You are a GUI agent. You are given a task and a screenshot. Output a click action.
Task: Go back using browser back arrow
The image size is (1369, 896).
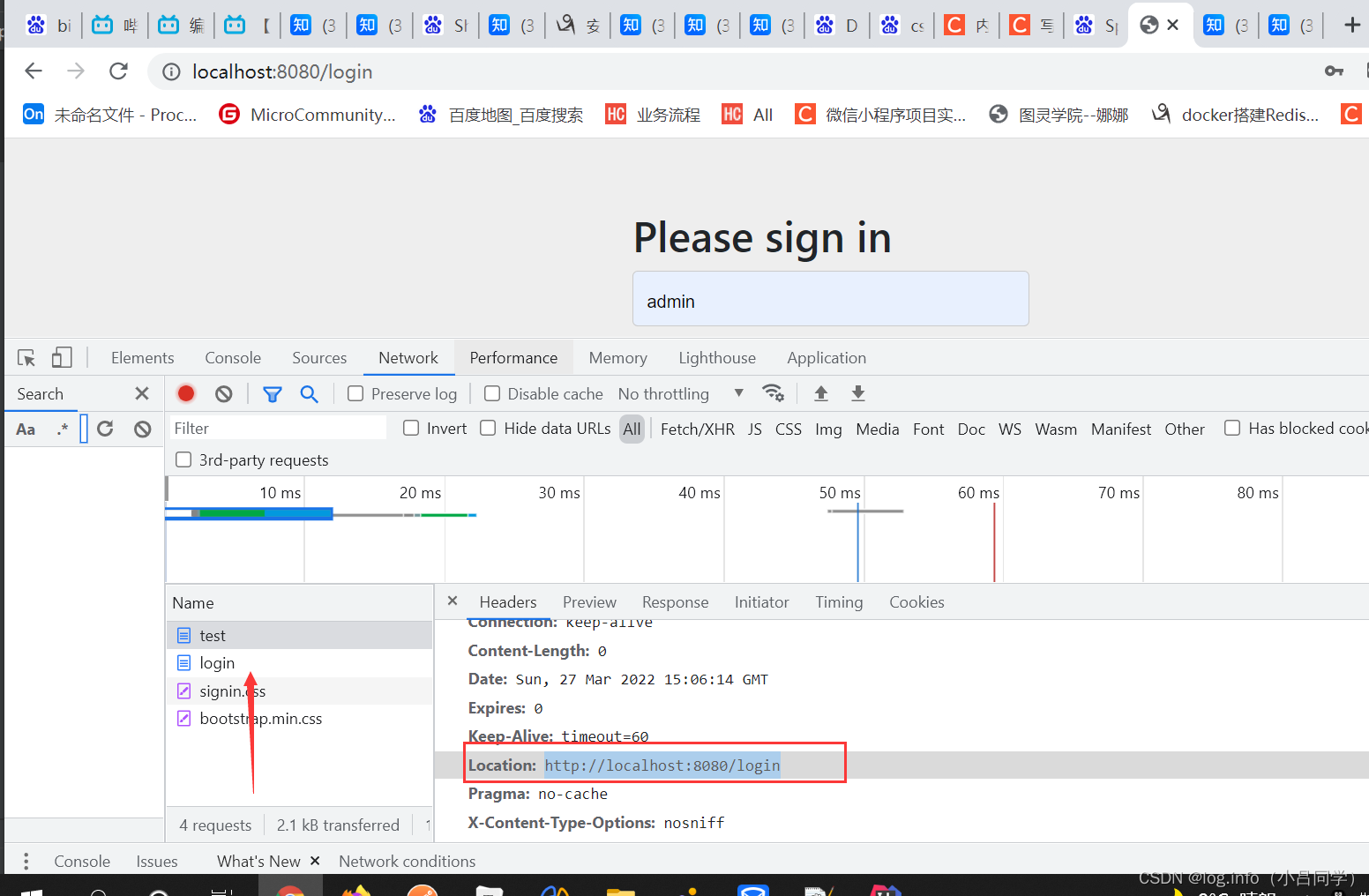pyautogui.click(x=33, y=71)
